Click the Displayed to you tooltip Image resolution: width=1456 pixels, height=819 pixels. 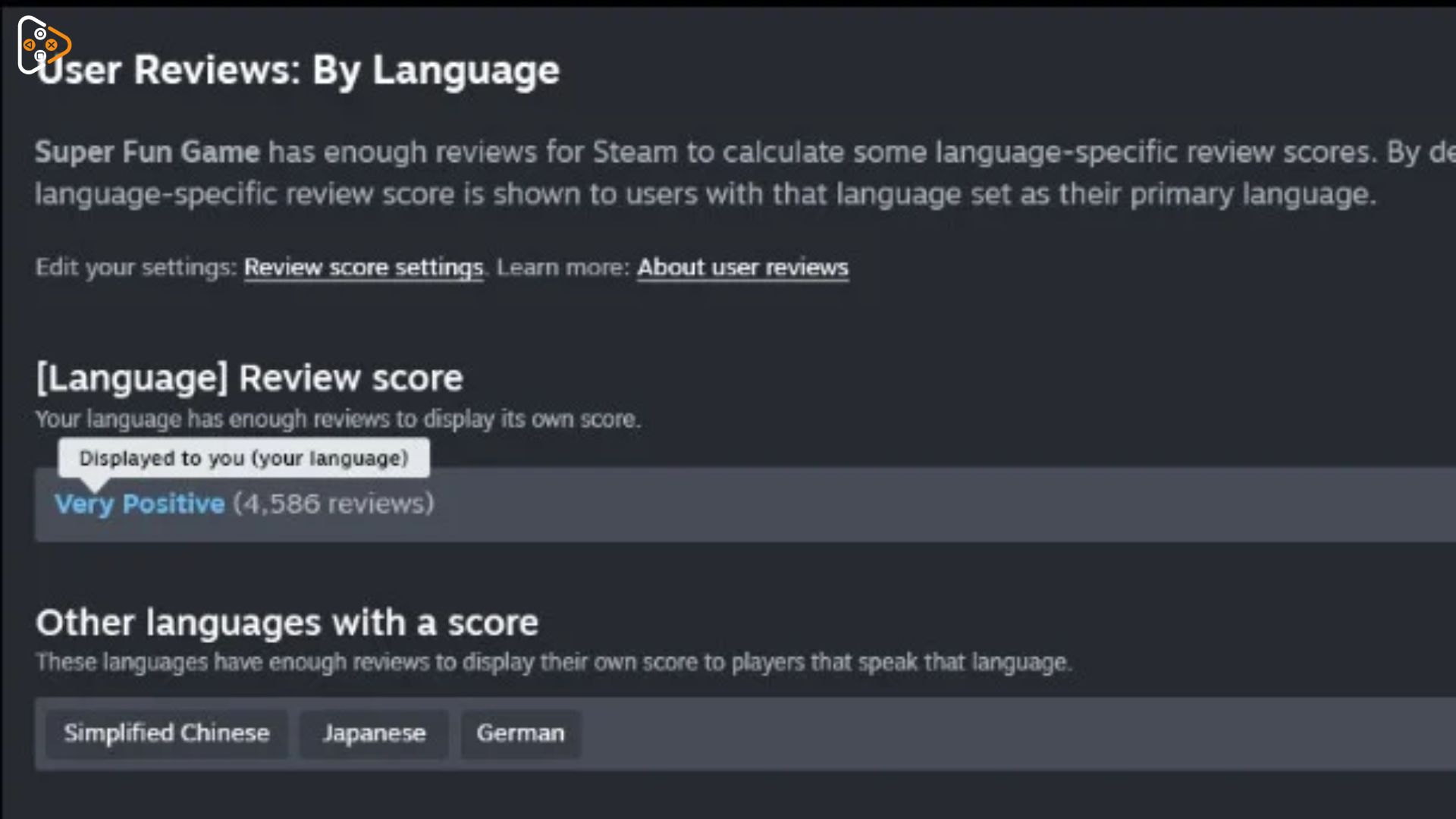tap(243, 458)
